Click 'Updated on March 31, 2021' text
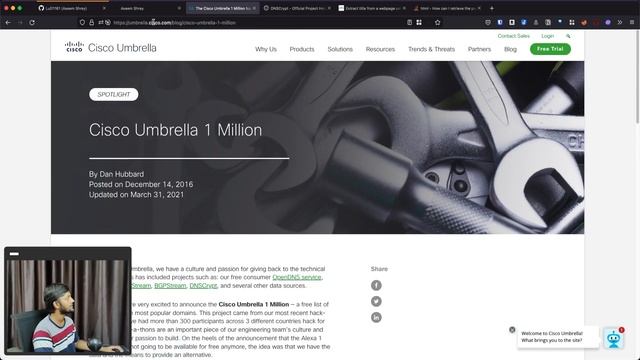 [x=136, y=195]
